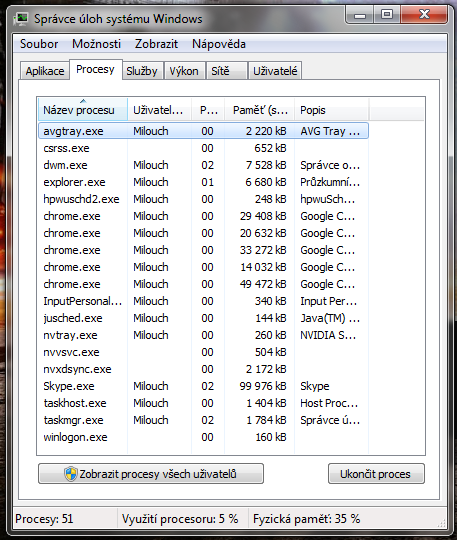Click the Ukončit proces button
This screenshot has width=457, height=540.
pyautogui.click(x=376, y=474)
